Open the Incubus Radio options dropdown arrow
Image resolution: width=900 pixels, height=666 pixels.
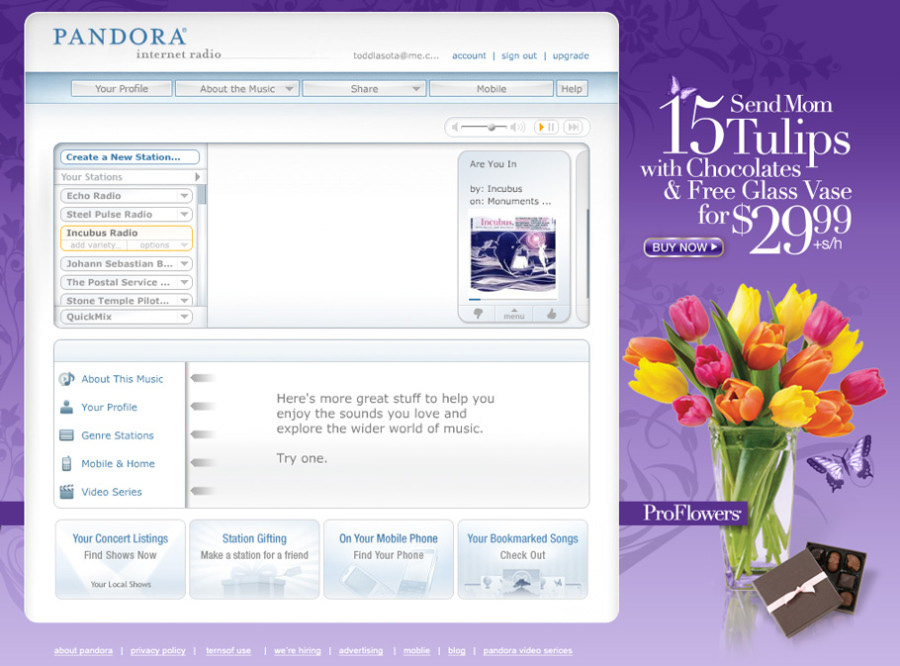(x=184, y=245)
